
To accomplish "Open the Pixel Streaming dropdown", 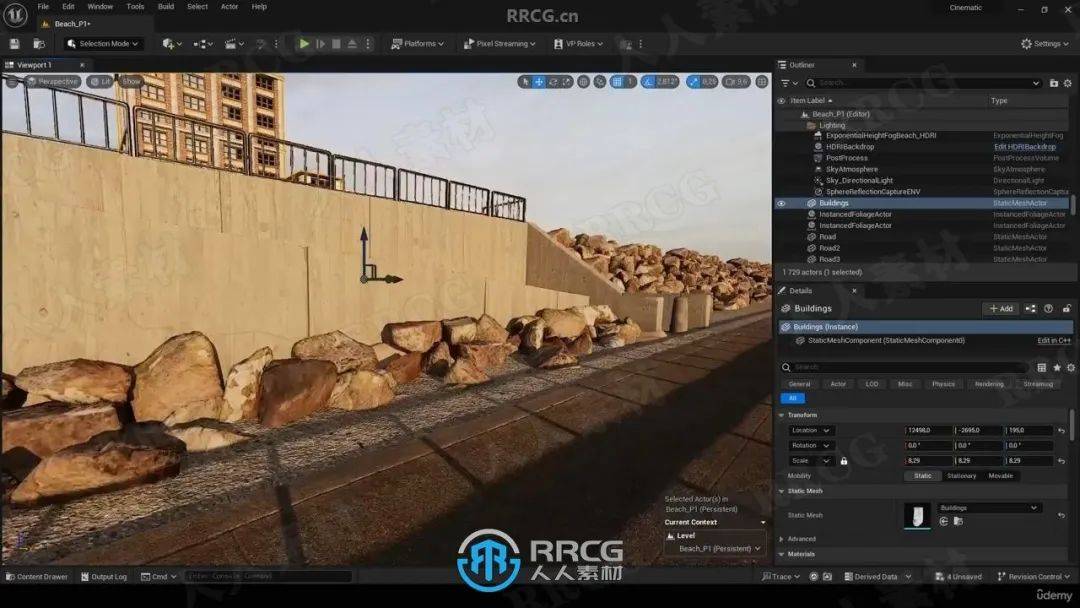I will [499, 43].
